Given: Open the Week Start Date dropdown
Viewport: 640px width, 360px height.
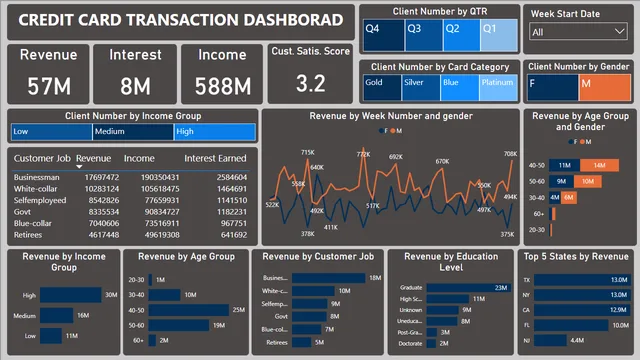Looking at the screenshot, I should coord(578,32).
